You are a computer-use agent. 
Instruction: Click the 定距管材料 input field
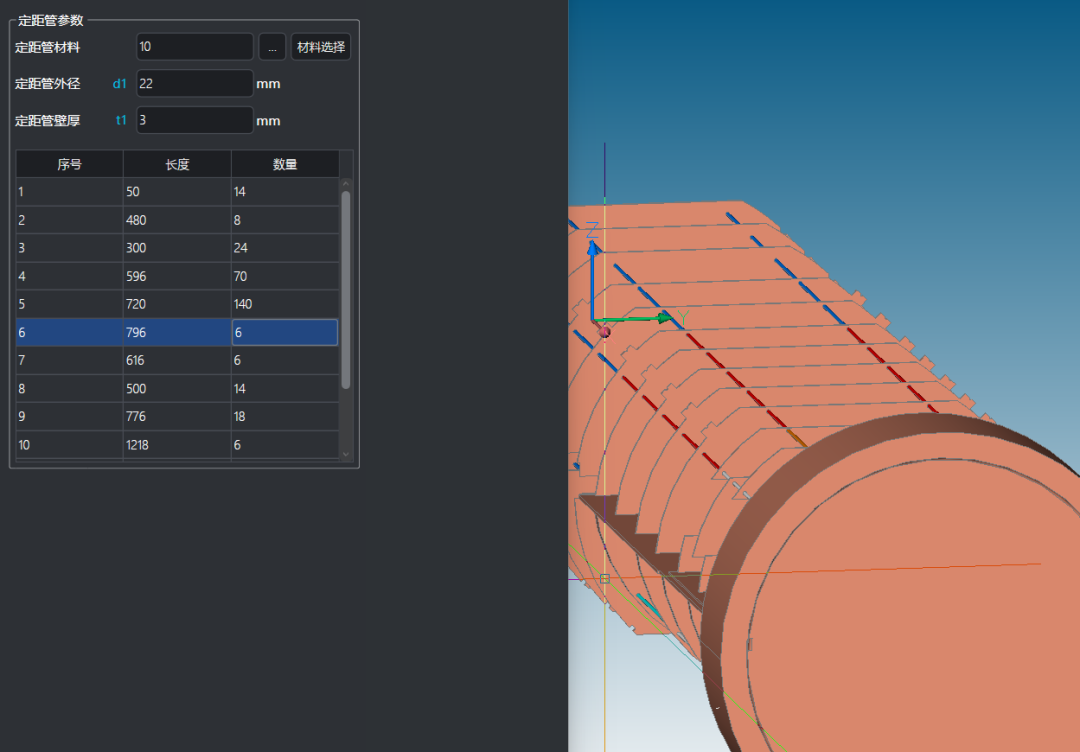click(195, 47)
